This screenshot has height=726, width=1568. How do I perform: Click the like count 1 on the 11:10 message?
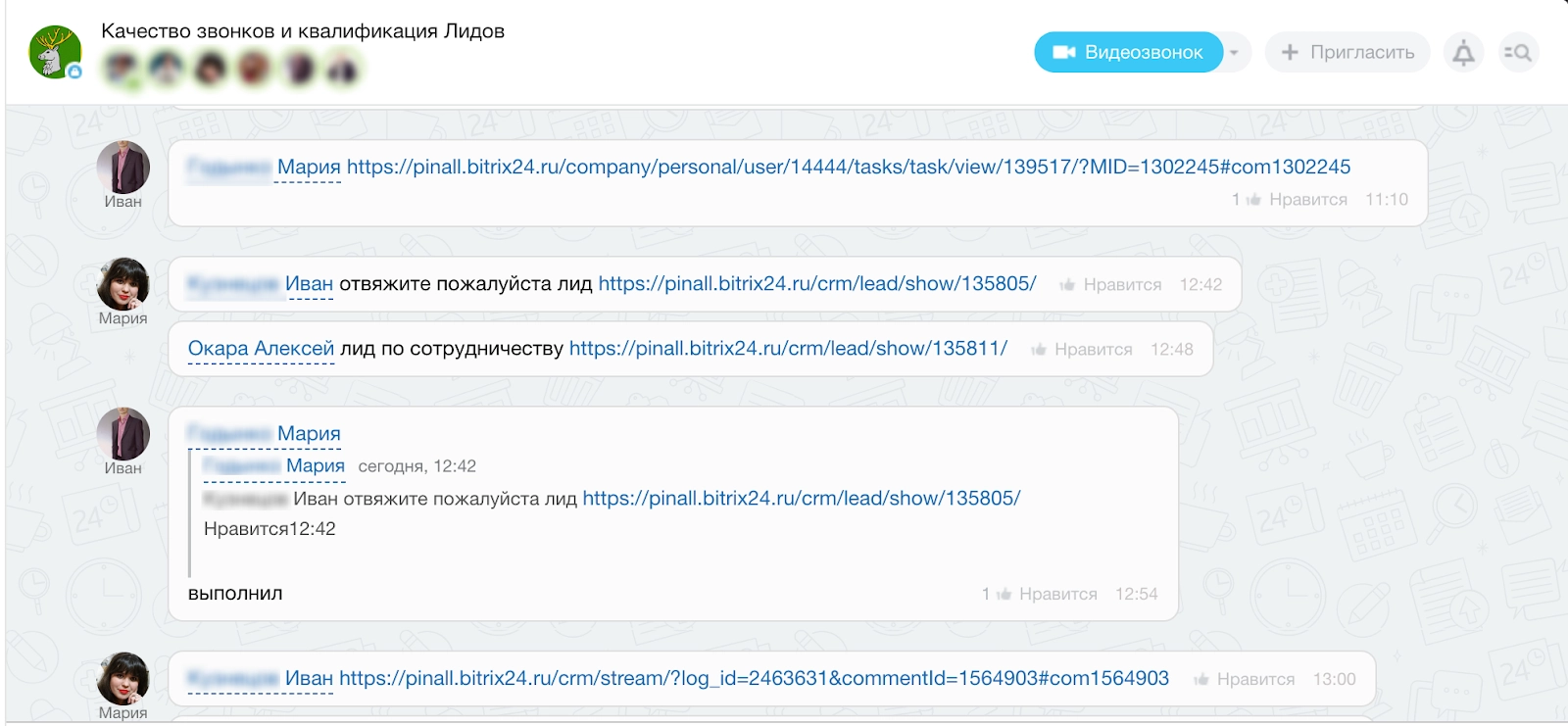1236,200
